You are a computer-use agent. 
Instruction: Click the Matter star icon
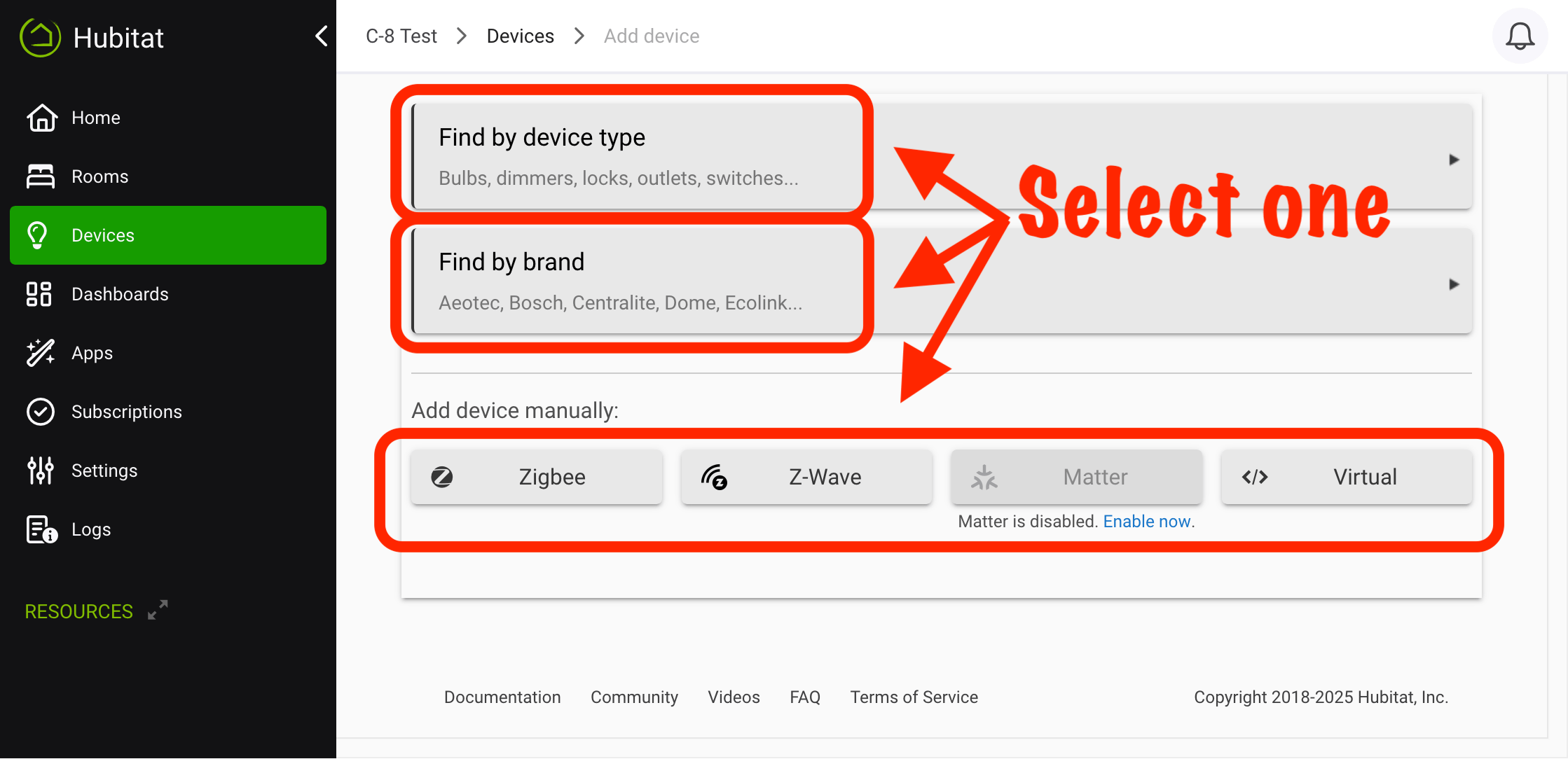click(x=984, y=477)
